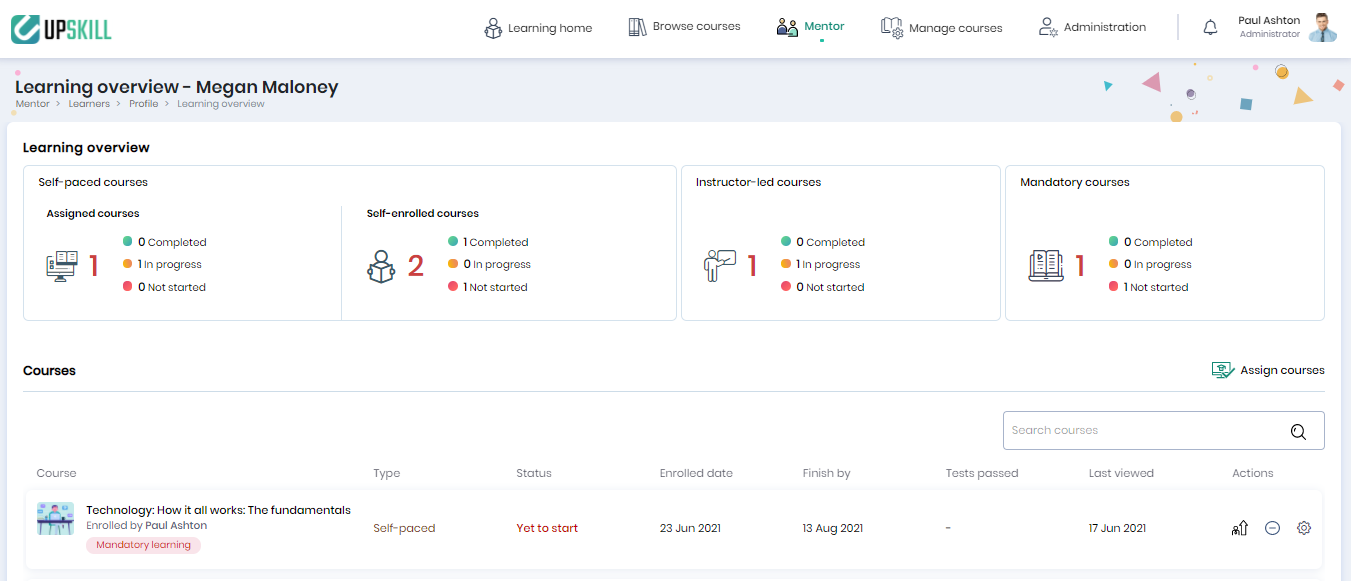Open the Administration menu
1351x581 pixels.
1092,27
